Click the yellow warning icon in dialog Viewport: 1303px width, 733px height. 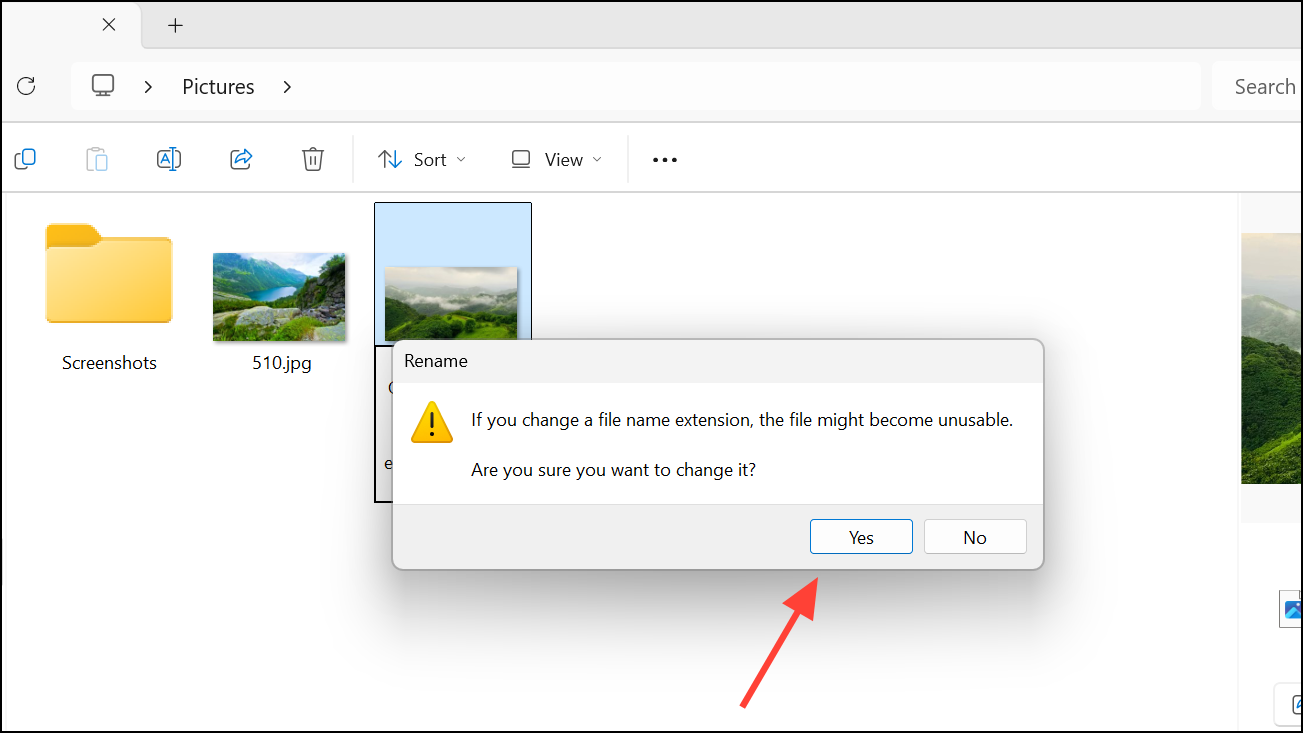(432, 422)
